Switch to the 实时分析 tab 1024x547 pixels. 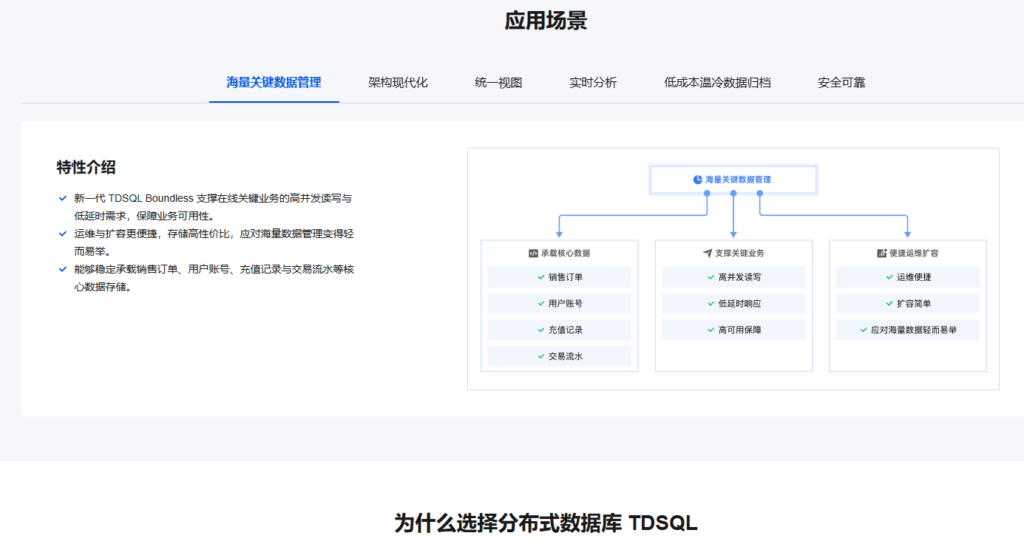pyautogui.click(x=593, y=83)
